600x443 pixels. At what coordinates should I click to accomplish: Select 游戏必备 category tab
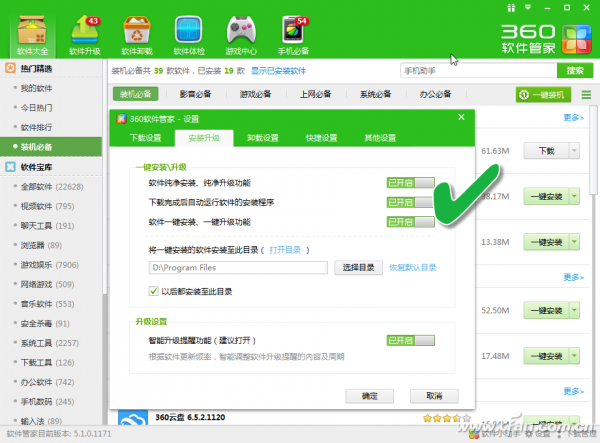click(x=255, y=94)
